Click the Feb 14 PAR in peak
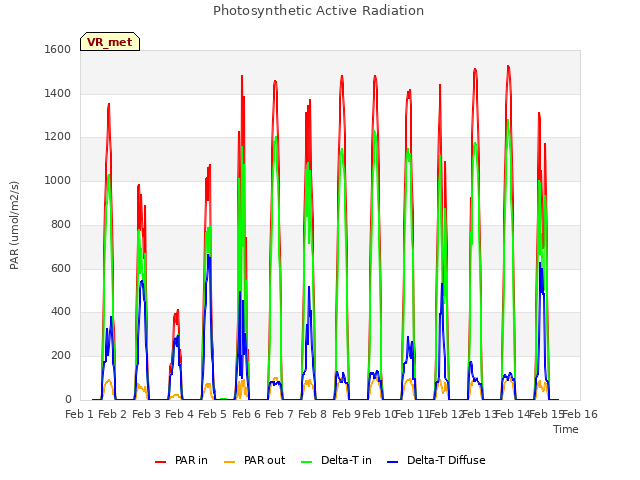The width and height of the screenshot is (640, 480). tap(508, 66)
